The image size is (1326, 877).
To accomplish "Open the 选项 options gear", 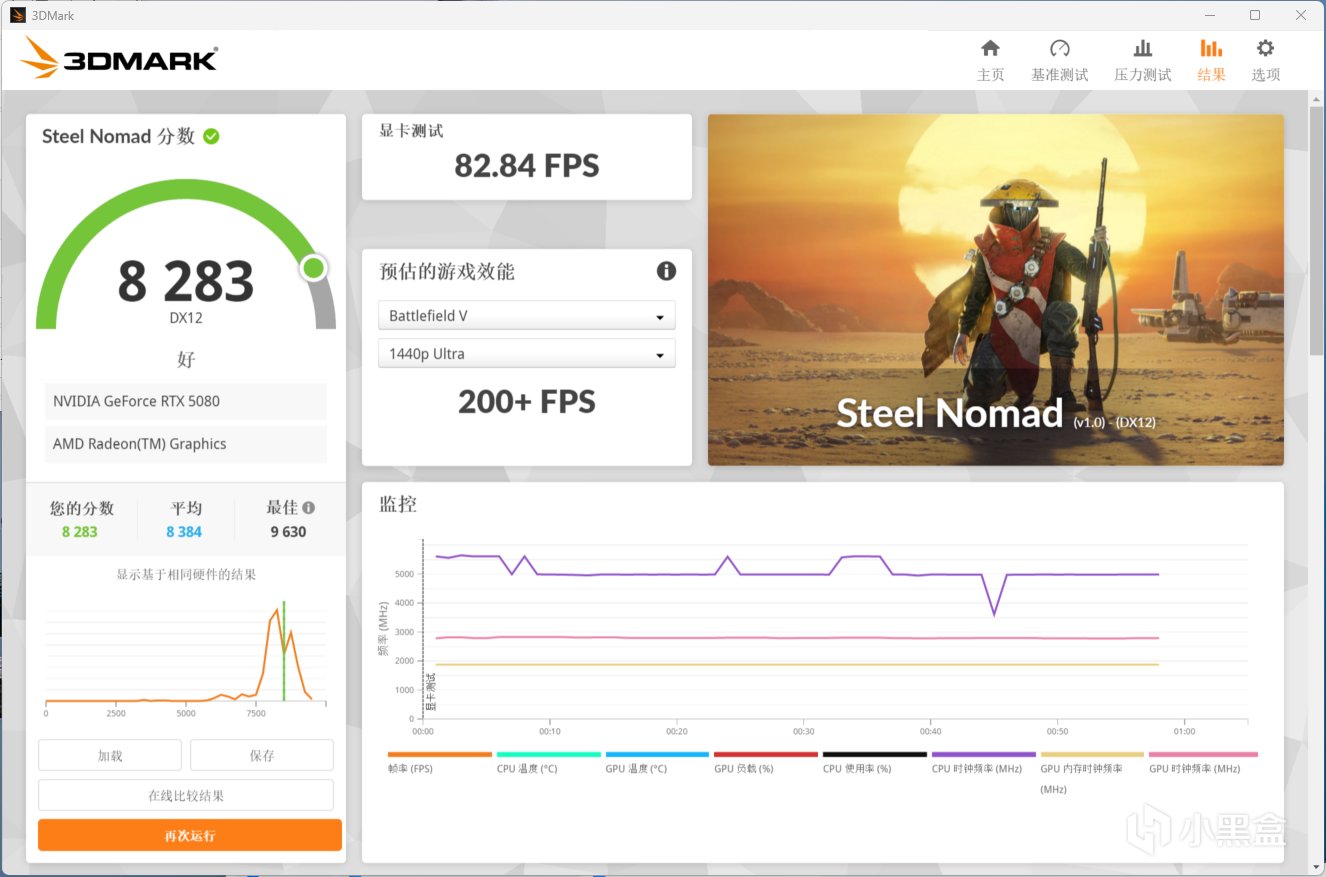I will (x=1265, y=60).
